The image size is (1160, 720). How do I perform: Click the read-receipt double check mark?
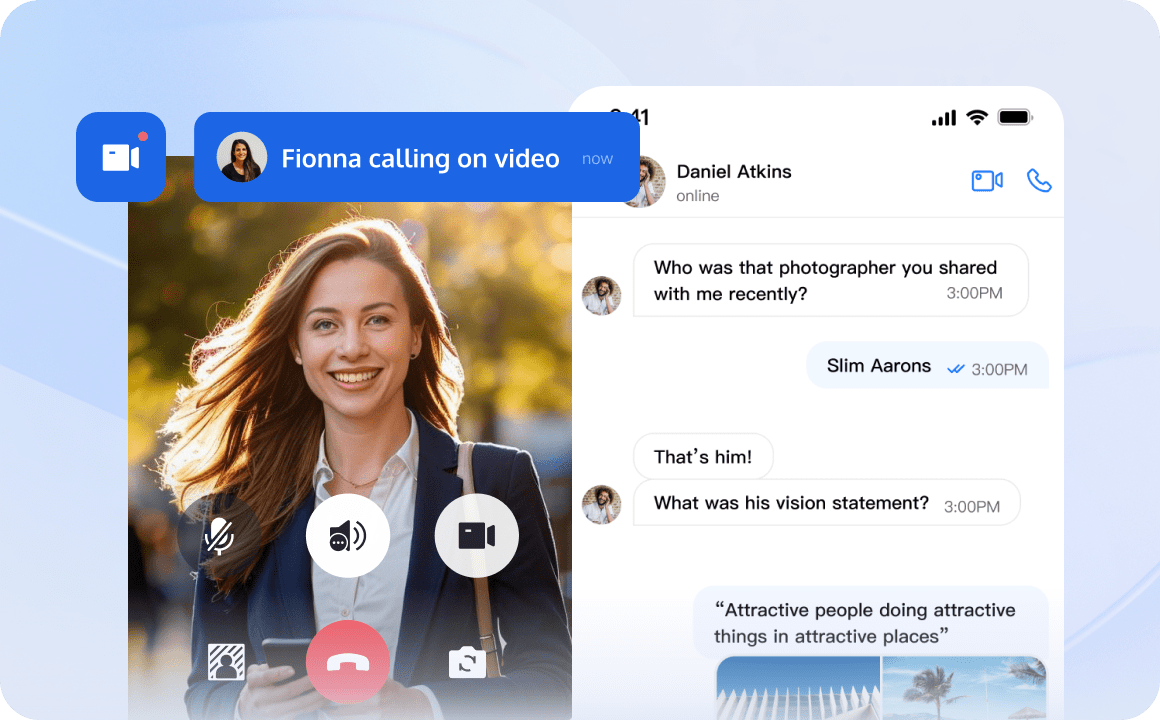point(956,369)
